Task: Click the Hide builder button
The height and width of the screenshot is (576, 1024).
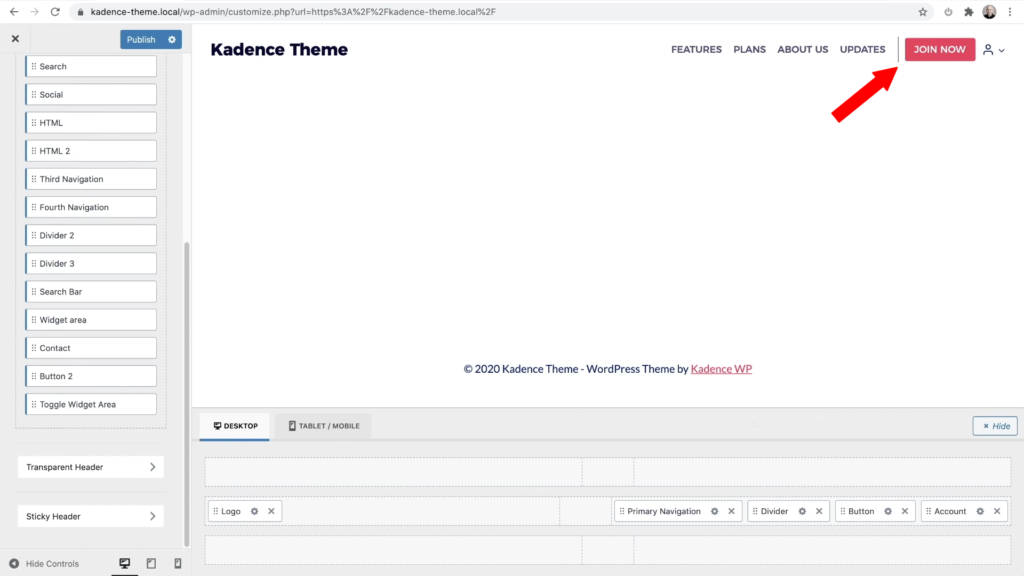Action: point(995,426)
